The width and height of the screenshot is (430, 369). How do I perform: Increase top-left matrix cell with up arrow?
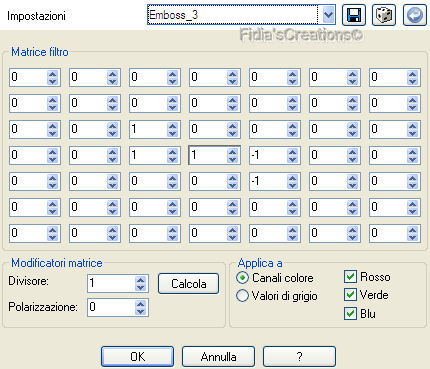click(x=53, y=74)
